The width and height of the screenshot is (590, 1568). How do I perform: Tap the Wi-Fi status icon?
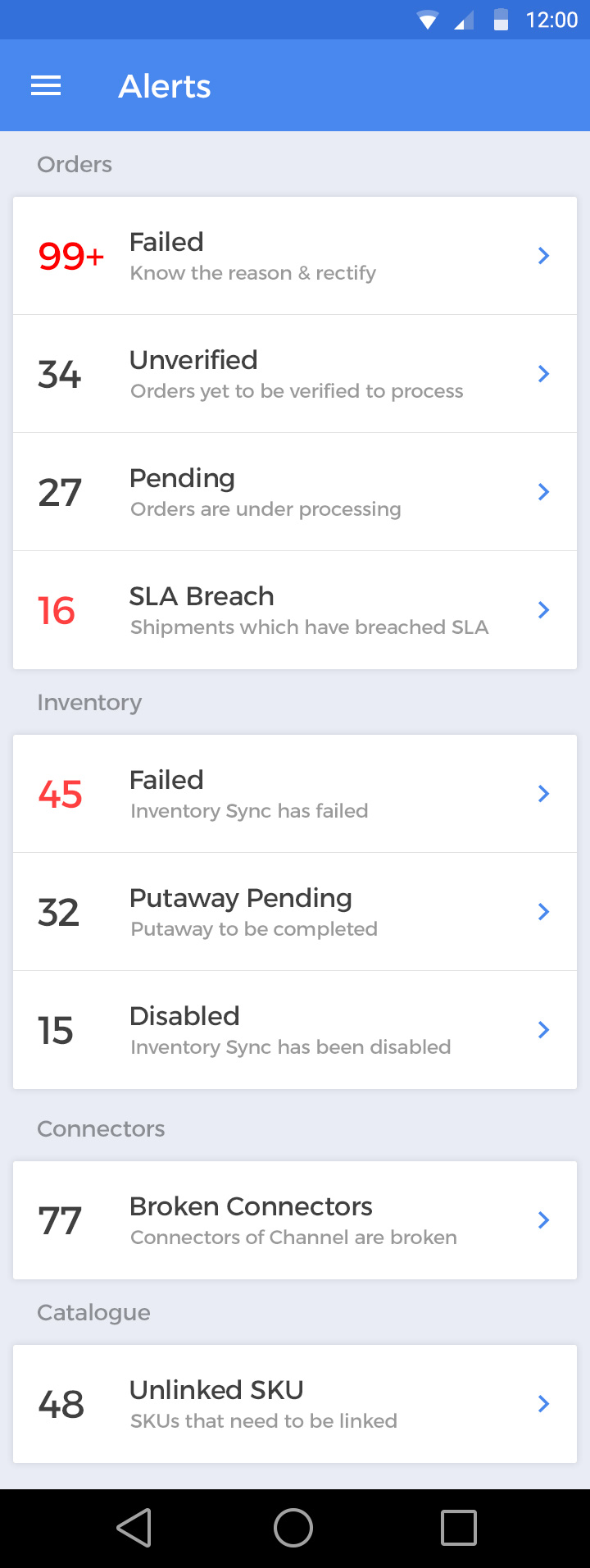point(427,20)
